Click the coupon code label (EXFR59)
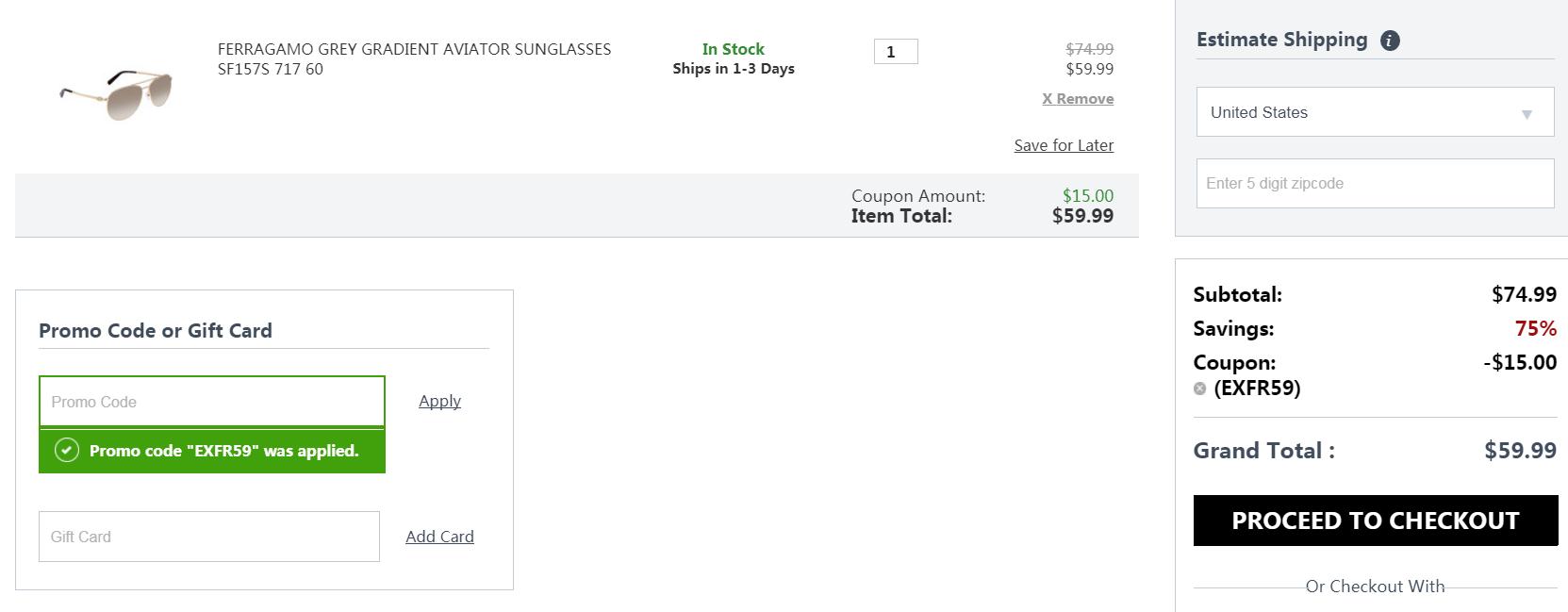The width and height of the screenshot is (1568, 612). click(x=1257, y=389)
